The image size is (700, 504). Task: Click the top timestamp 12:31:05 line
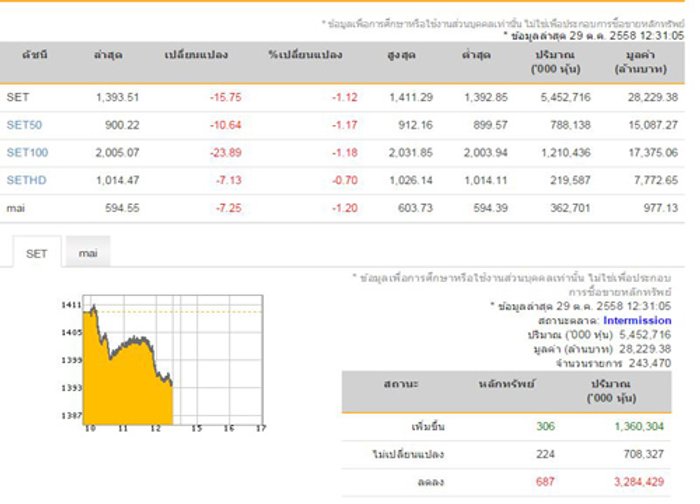click(x=594, y=36)
